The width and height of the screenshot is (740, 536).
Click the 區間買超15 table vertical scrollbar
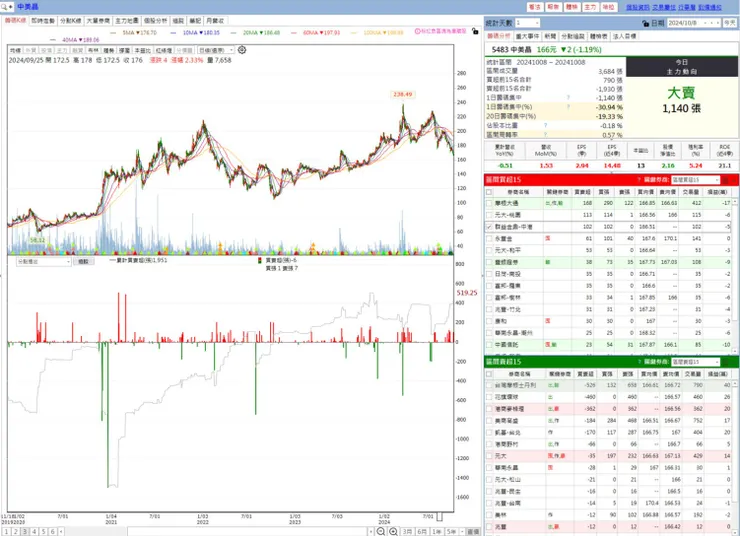tap(734, 276)
